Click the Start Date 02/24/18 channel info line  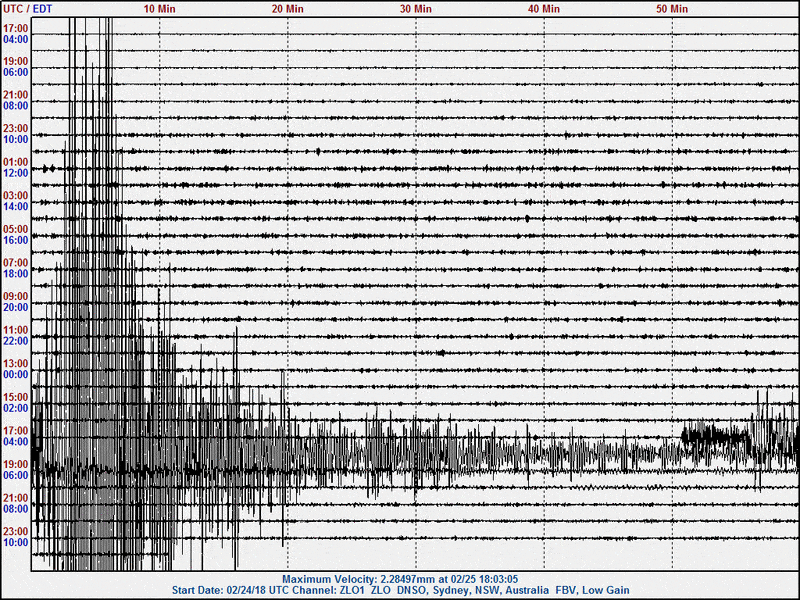point(401,591)
